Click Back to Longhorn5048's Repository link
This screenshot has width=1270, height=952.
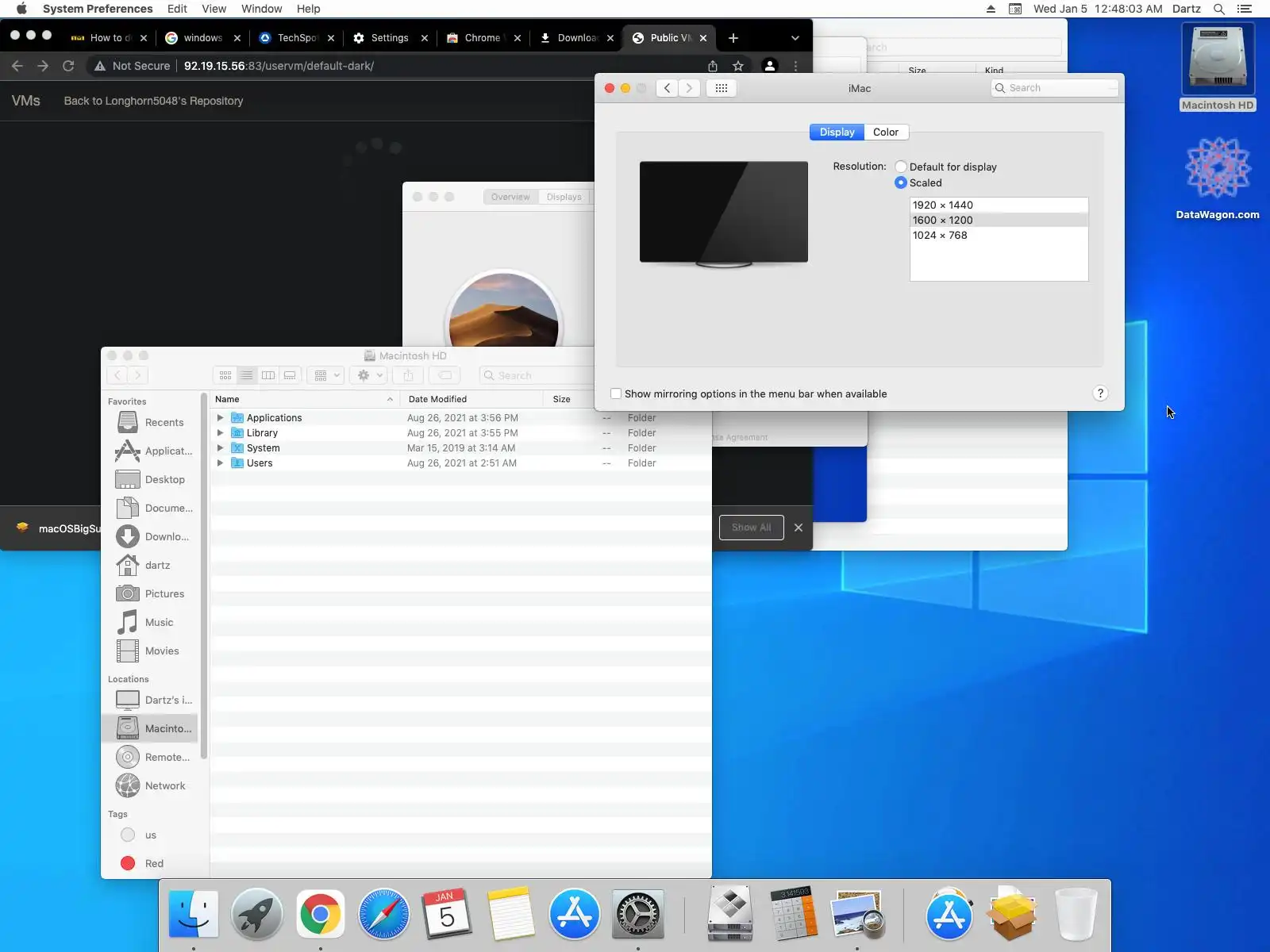pyautogui.click(x=153, y=101)
